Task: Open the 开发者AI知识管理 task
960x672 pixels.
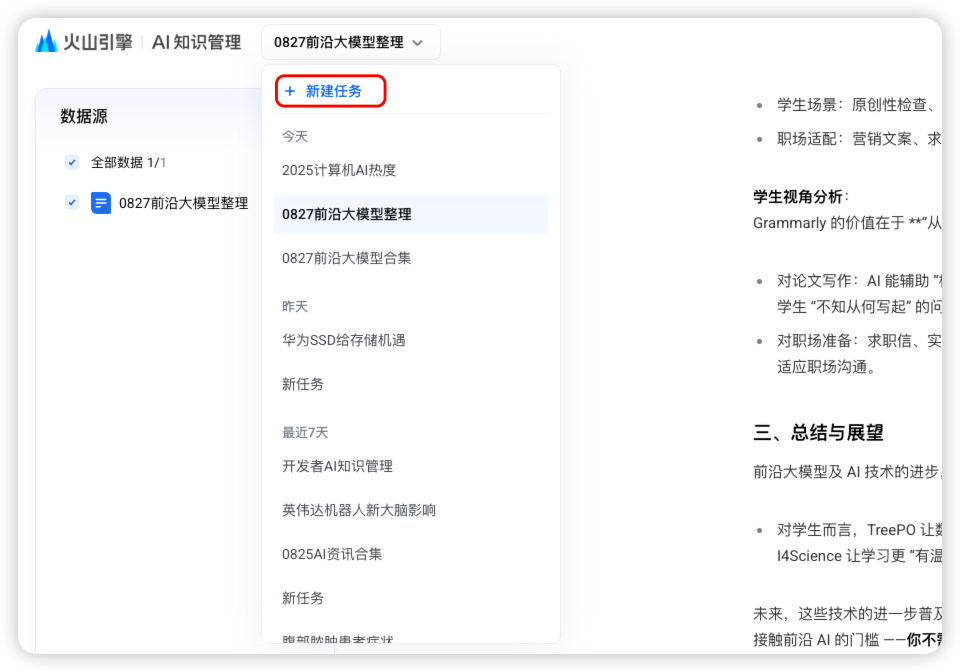Action: pos(411,466)
